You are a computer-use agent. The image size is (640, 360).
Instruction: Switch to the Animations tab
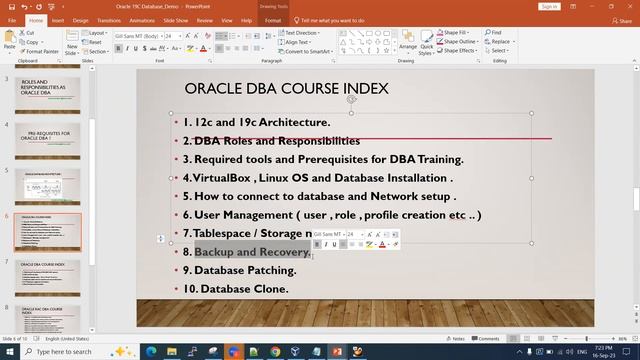click(142, 20)
